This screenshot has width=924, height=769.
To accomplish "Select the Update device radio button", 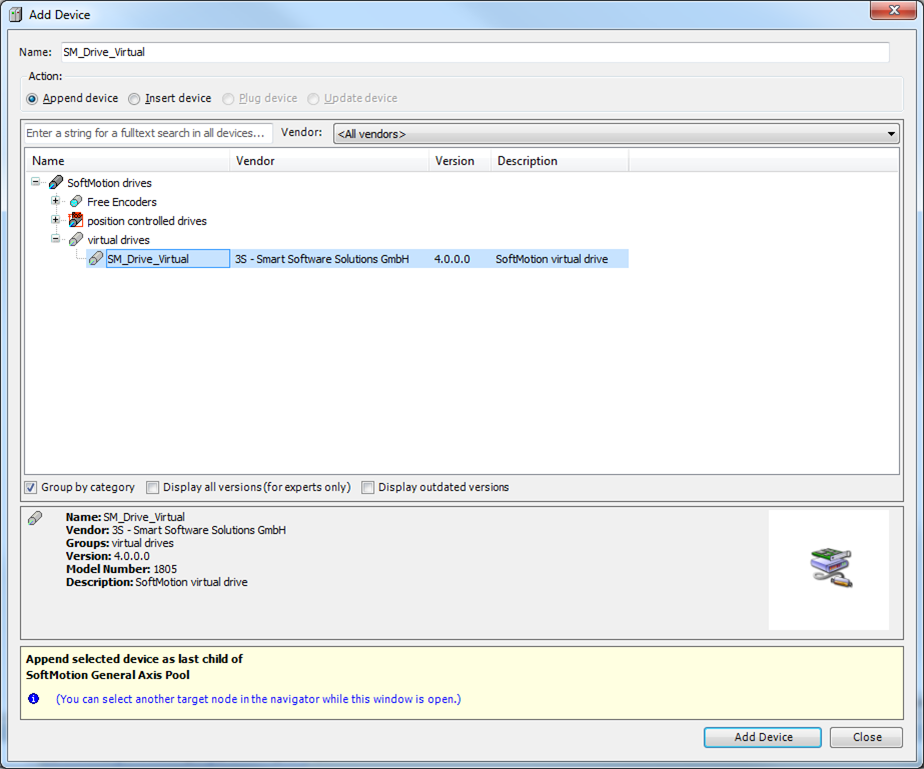I will tap(314, 99).
